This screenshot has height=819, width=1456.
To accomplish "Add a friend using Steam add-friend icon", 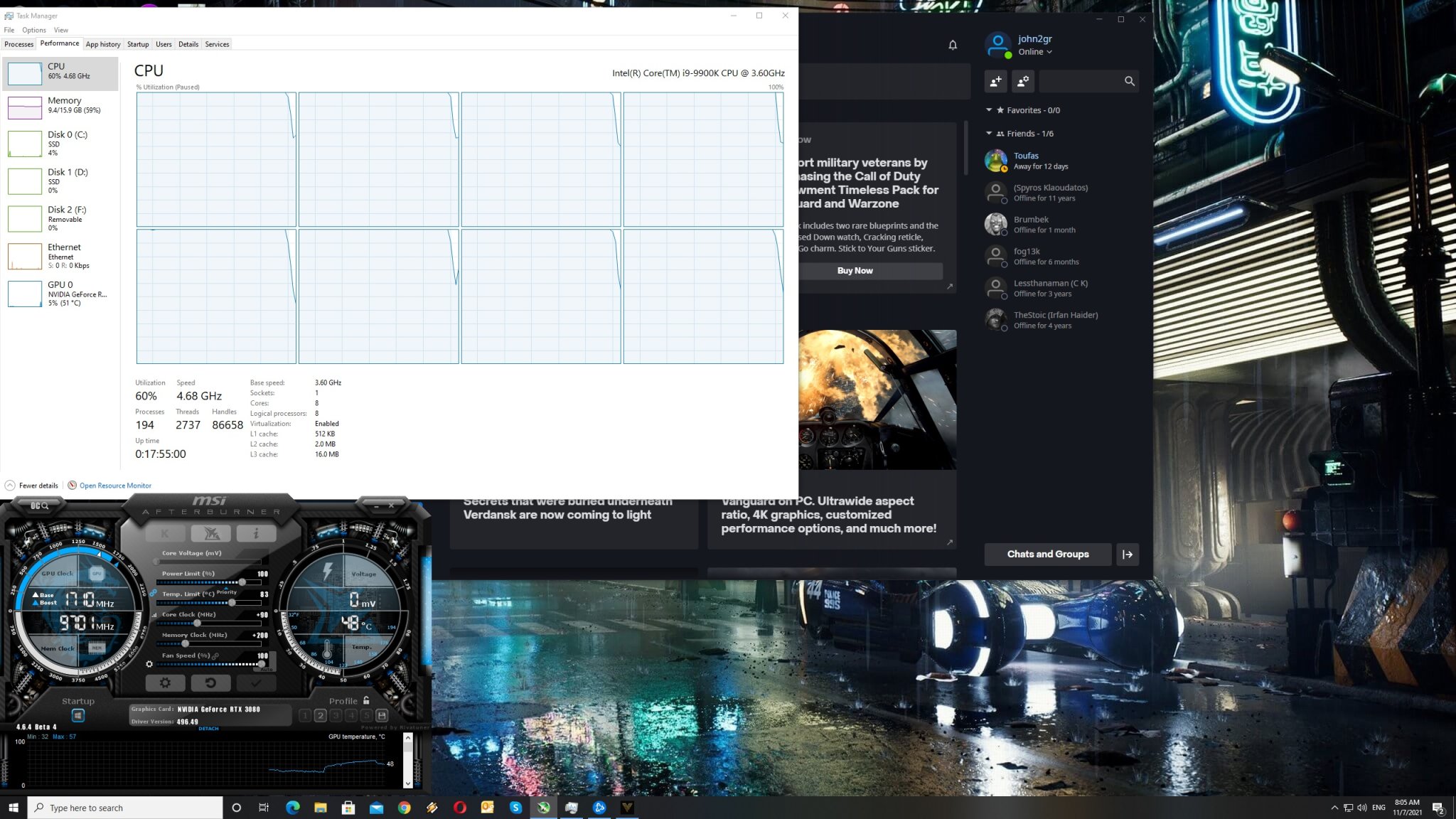I will pyautogui.click(x=995, y=81).
